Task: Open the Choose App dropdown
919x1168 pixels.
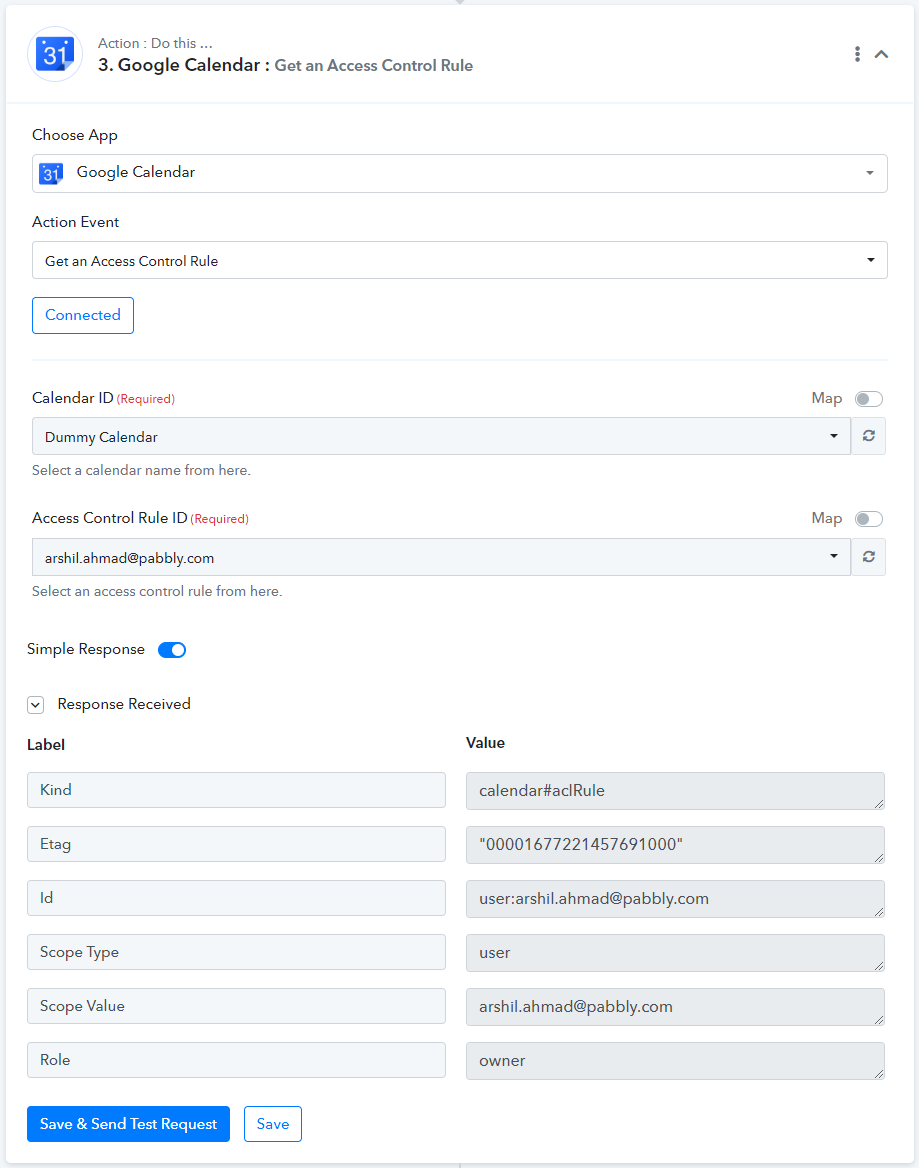Action: 460,173
